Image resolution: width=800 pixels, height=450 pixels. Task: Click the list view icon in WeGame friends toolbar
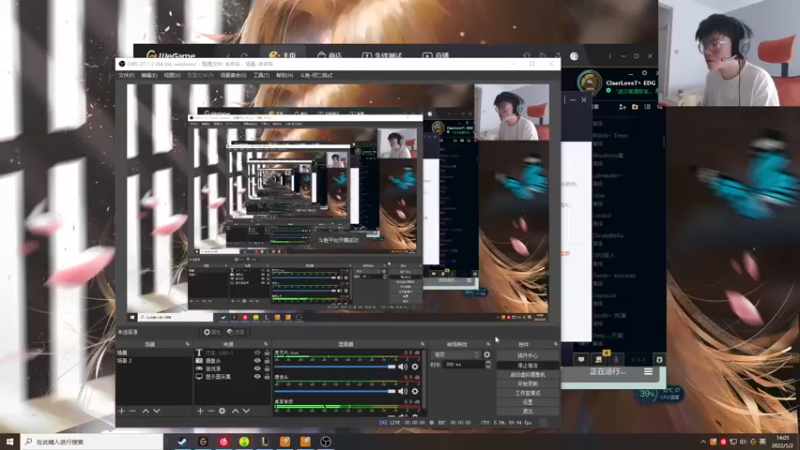647,107
